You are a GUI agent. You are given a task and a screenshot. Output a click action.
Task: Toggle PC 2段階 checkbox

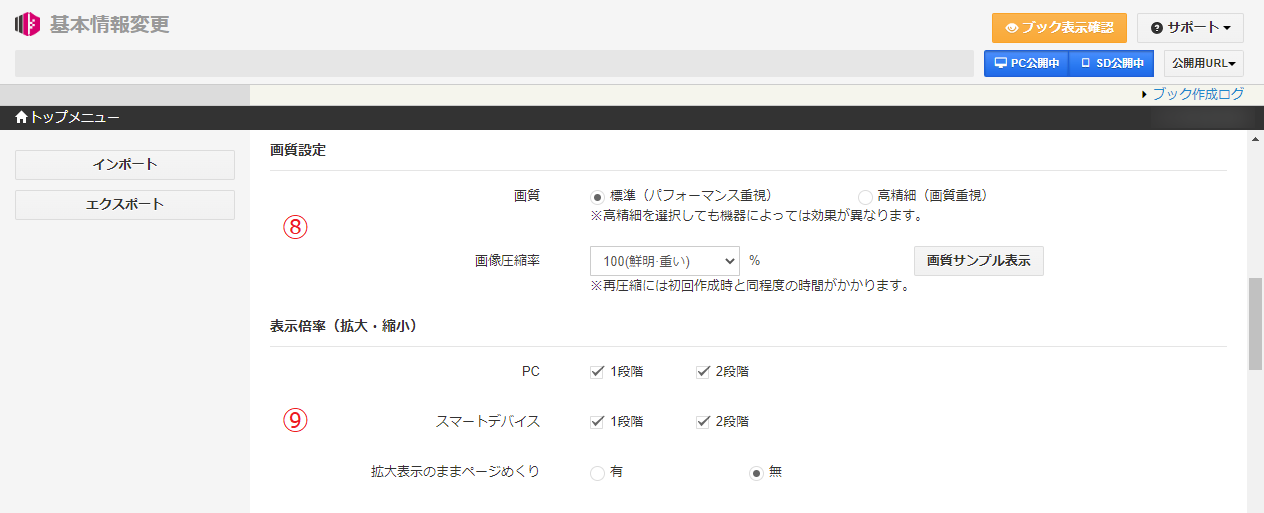pos(703,372)
